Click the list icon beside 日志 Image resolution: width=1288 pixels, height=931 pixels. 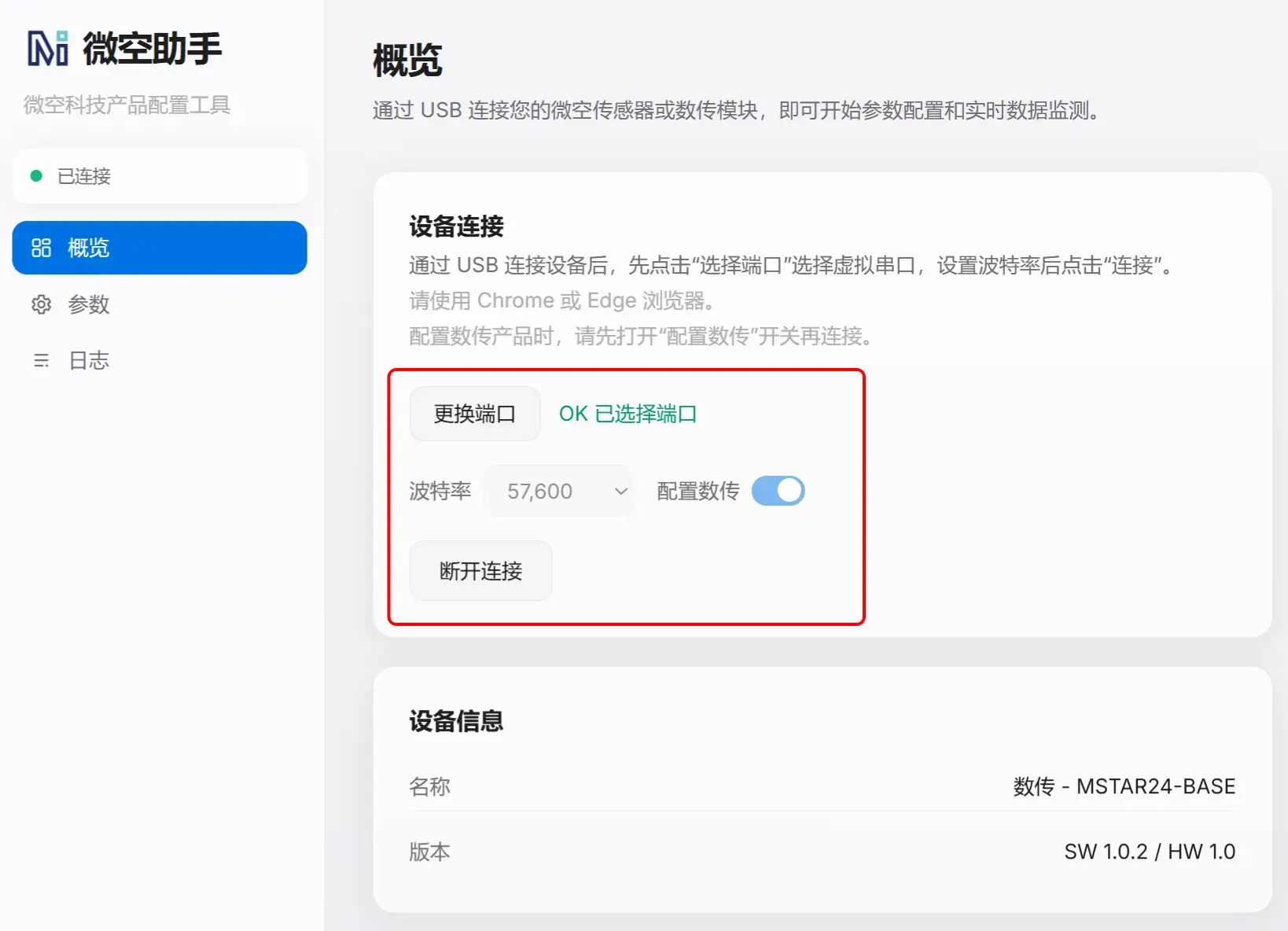coord(41,361)
